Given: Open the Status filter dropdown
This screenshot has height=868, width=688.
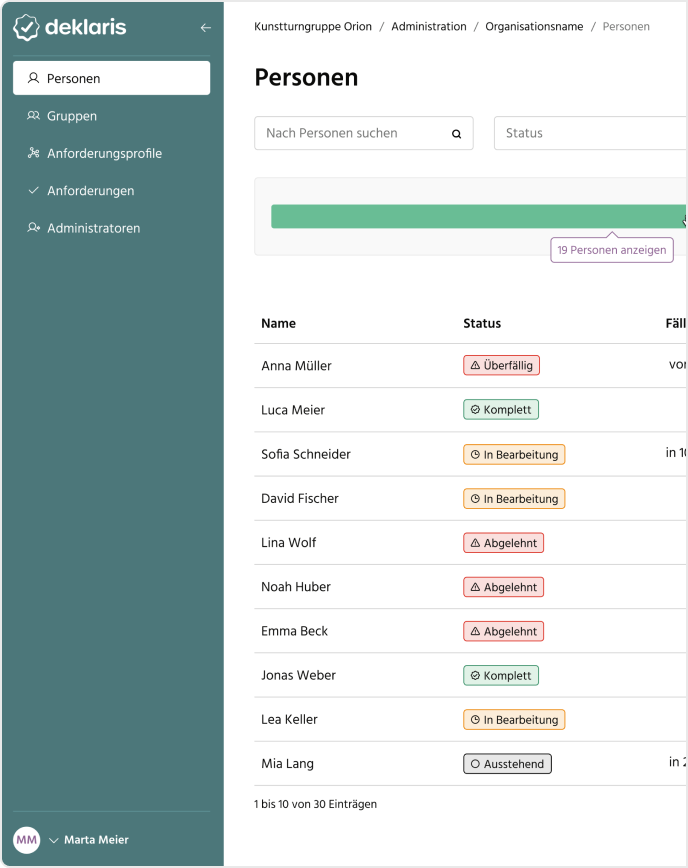Looking at the screenshot, I should point(590,133).
